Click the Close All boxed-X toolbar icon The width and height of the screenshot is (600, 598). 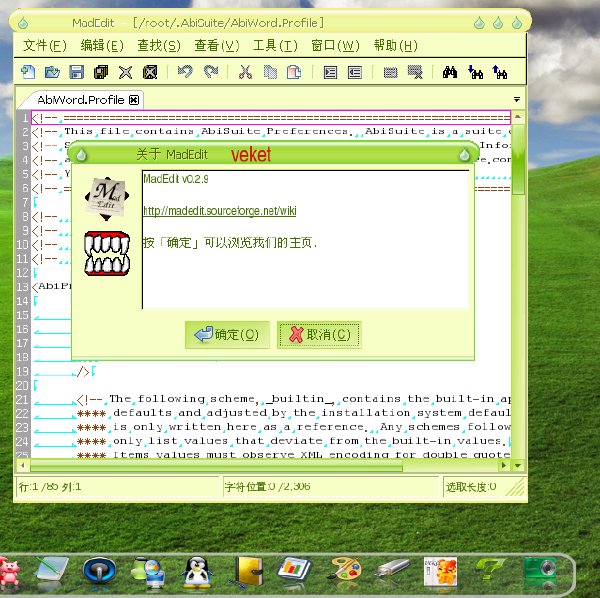point(150,72)
